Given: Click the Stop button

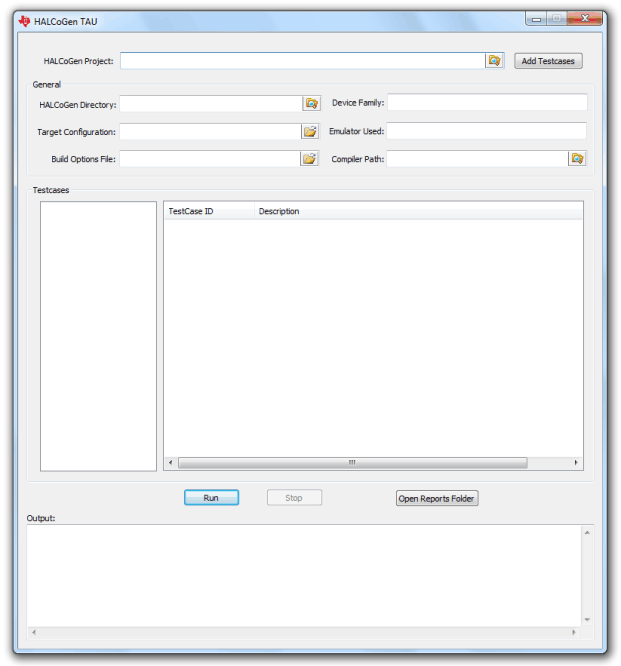Looking at the screenshot, I should coord(294,497).
